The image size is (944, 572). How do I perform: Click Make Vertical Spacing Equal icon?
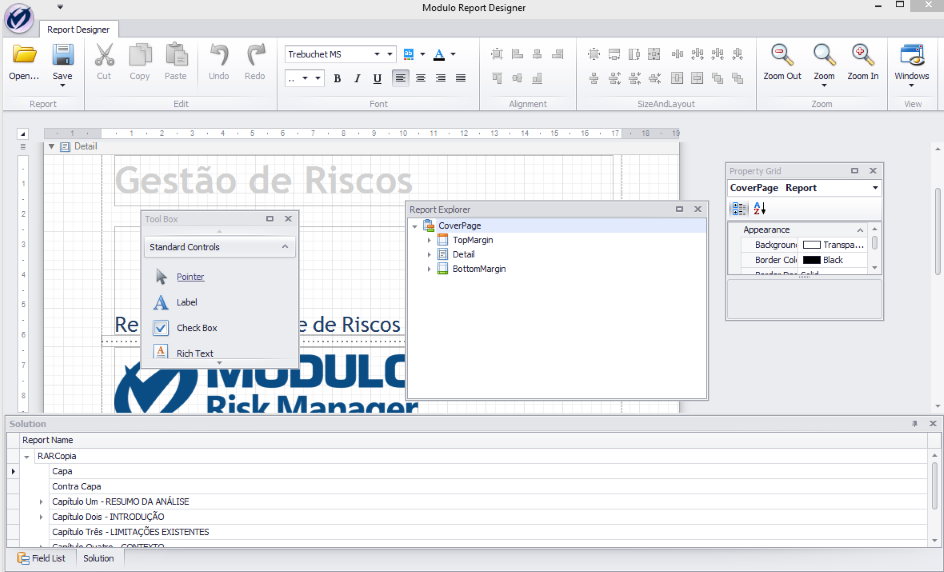594,78
